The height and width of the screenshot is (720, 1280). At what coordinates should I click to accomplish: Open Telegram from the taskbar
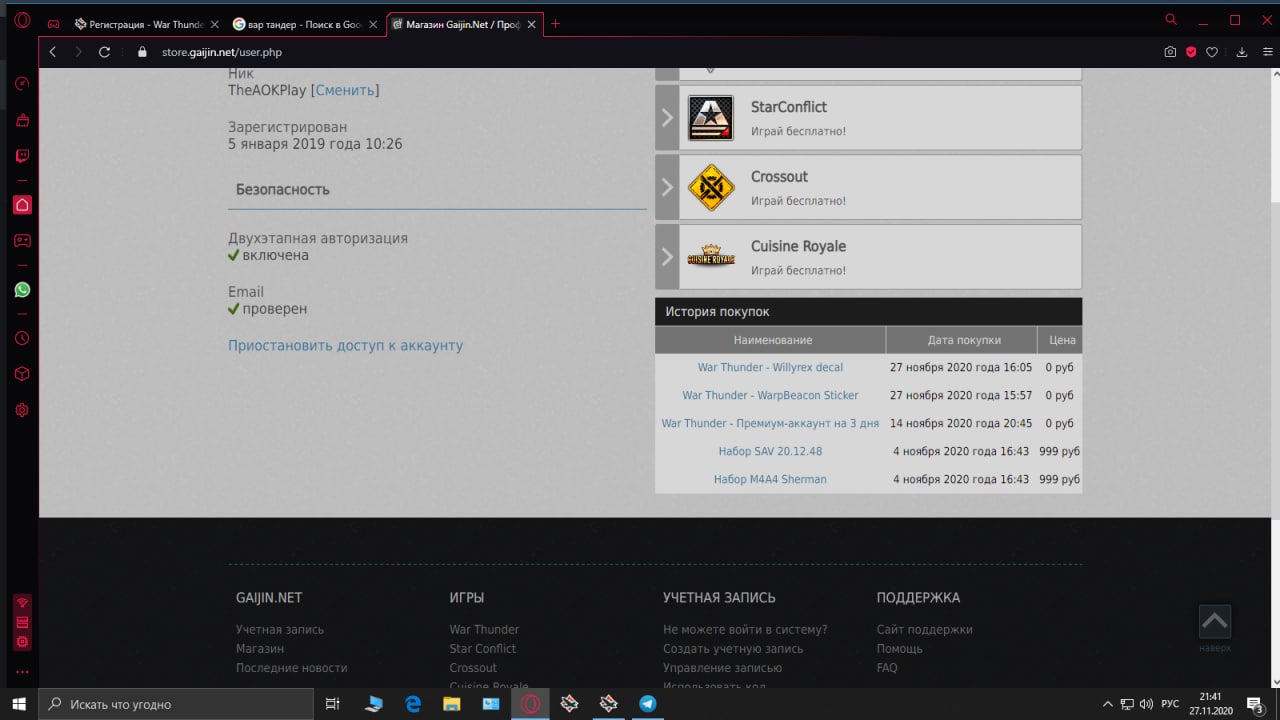coord(648,704)
